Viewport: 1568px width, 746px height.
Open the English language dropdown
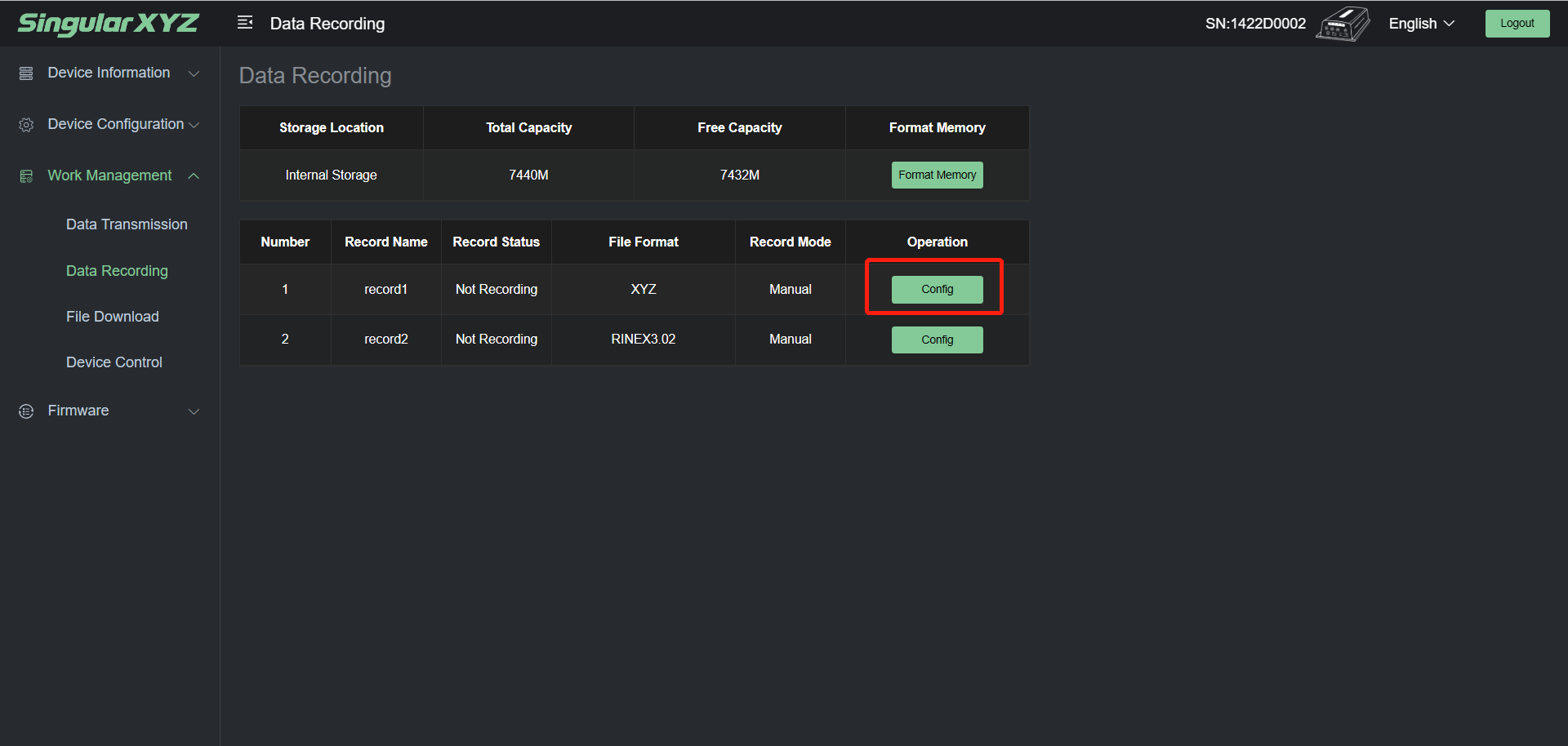tap(1421, 24)
